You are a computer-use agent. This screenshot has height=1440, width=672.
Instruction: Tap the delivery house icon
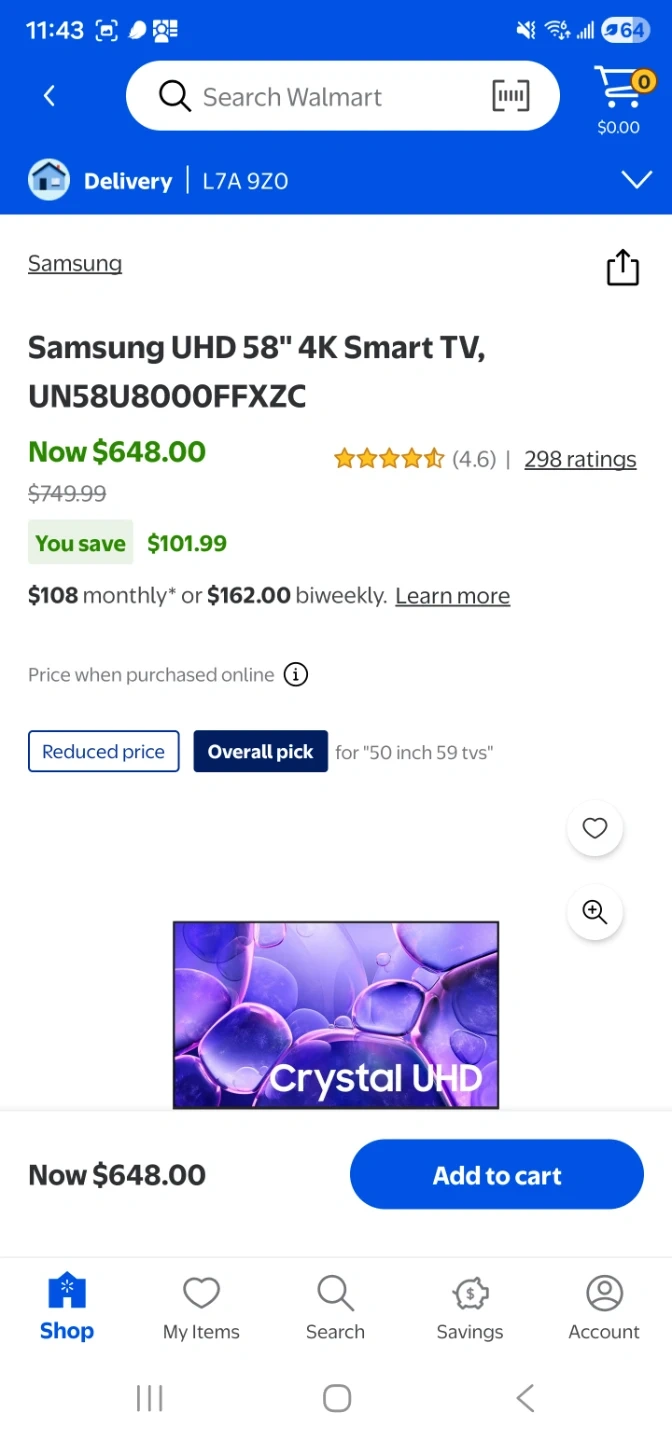point(49,181)
